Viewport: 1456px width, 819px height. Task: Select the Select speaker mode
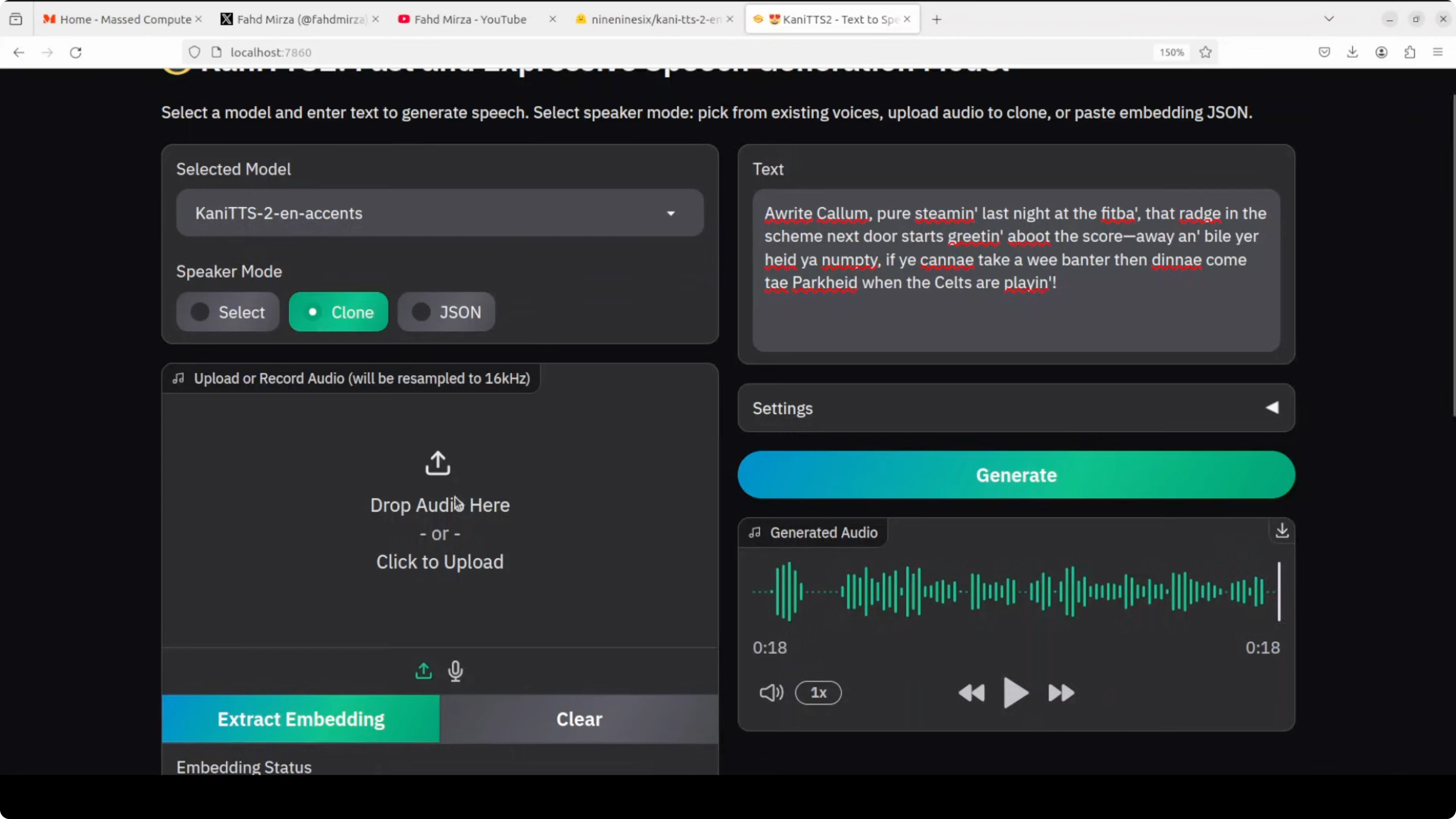[x=228, y=311]
